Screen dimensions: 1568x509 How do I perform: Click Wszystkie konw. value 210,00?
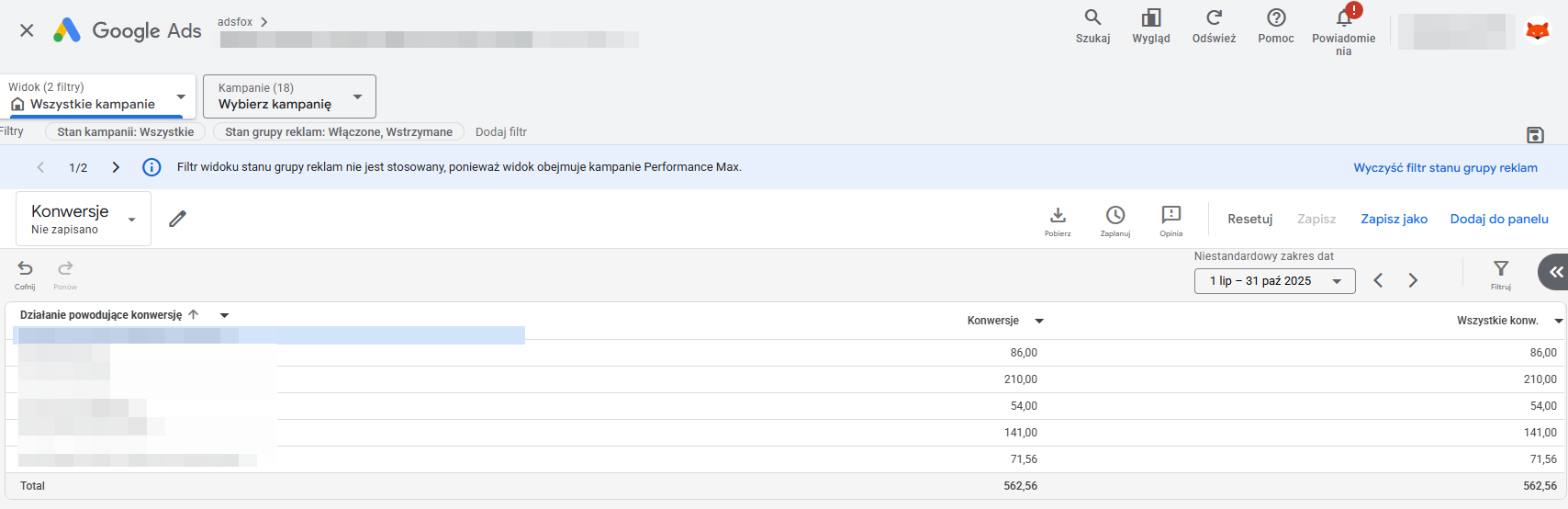(x=1540, y=379)
